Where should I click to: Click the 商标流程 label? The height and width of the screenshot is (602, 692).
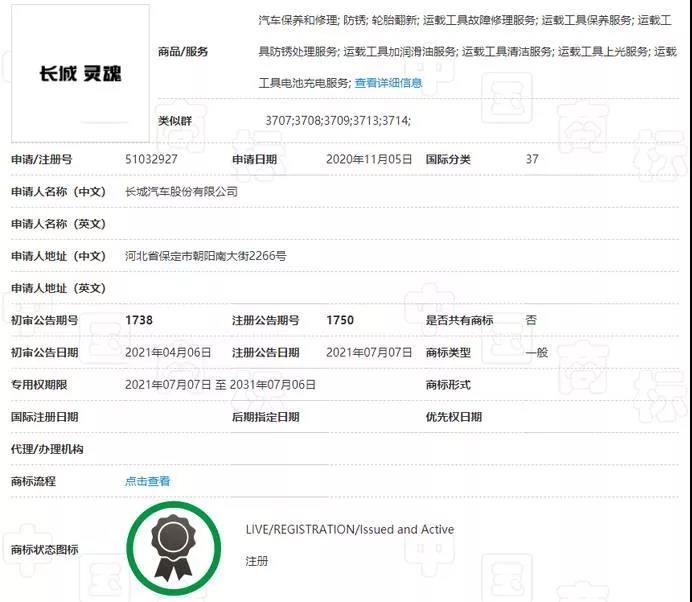coord(34,481)
